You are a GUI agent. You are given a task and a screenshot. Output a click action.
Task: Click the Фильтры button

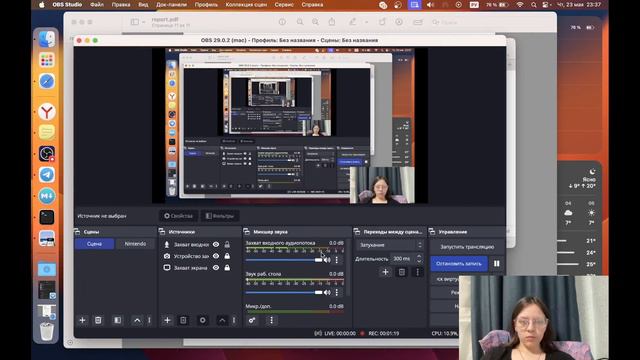pos(220,216)
